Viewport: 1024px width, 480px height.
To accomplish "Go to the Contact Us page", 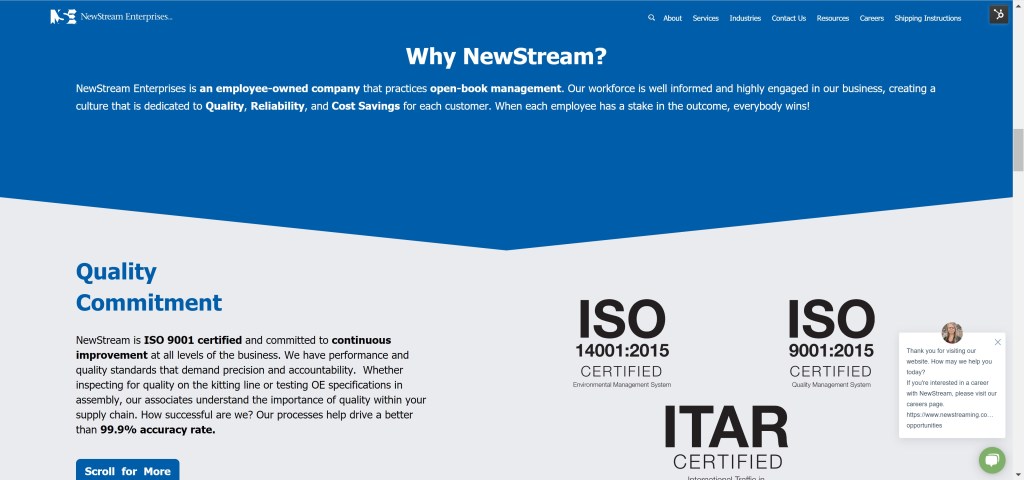I will (788, 18).
